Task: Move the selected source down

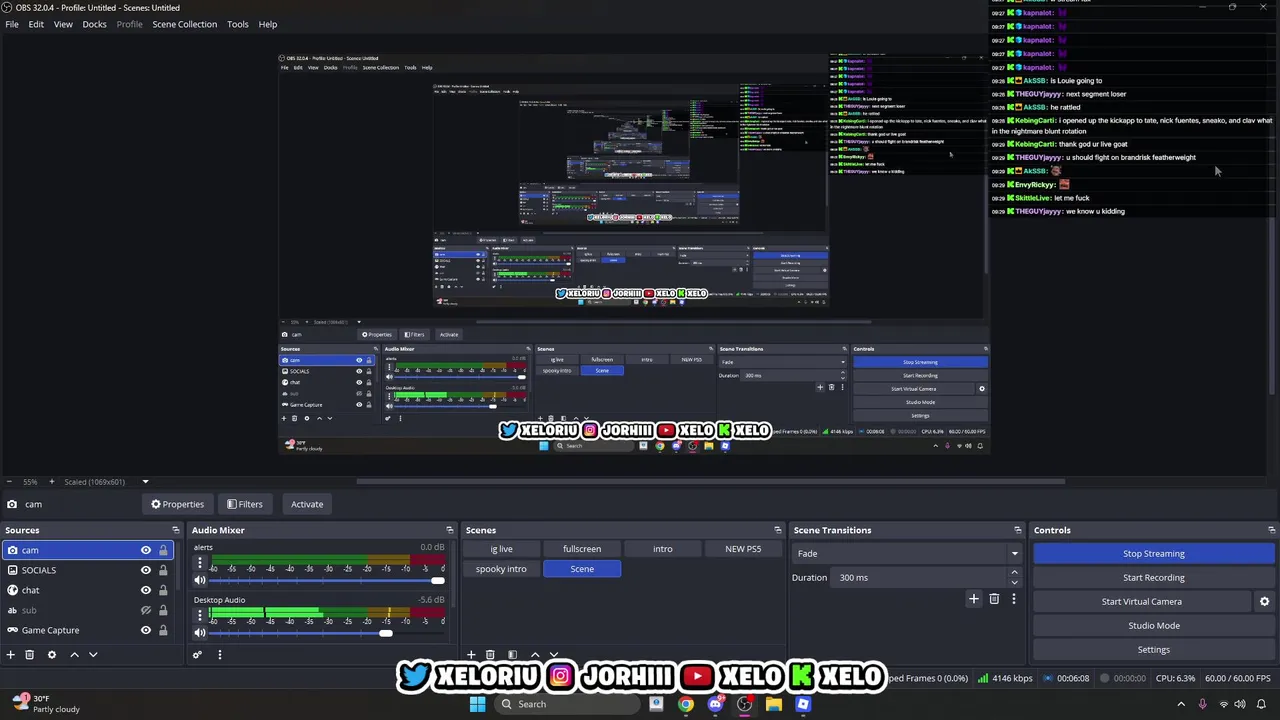Action: point(93,655)
